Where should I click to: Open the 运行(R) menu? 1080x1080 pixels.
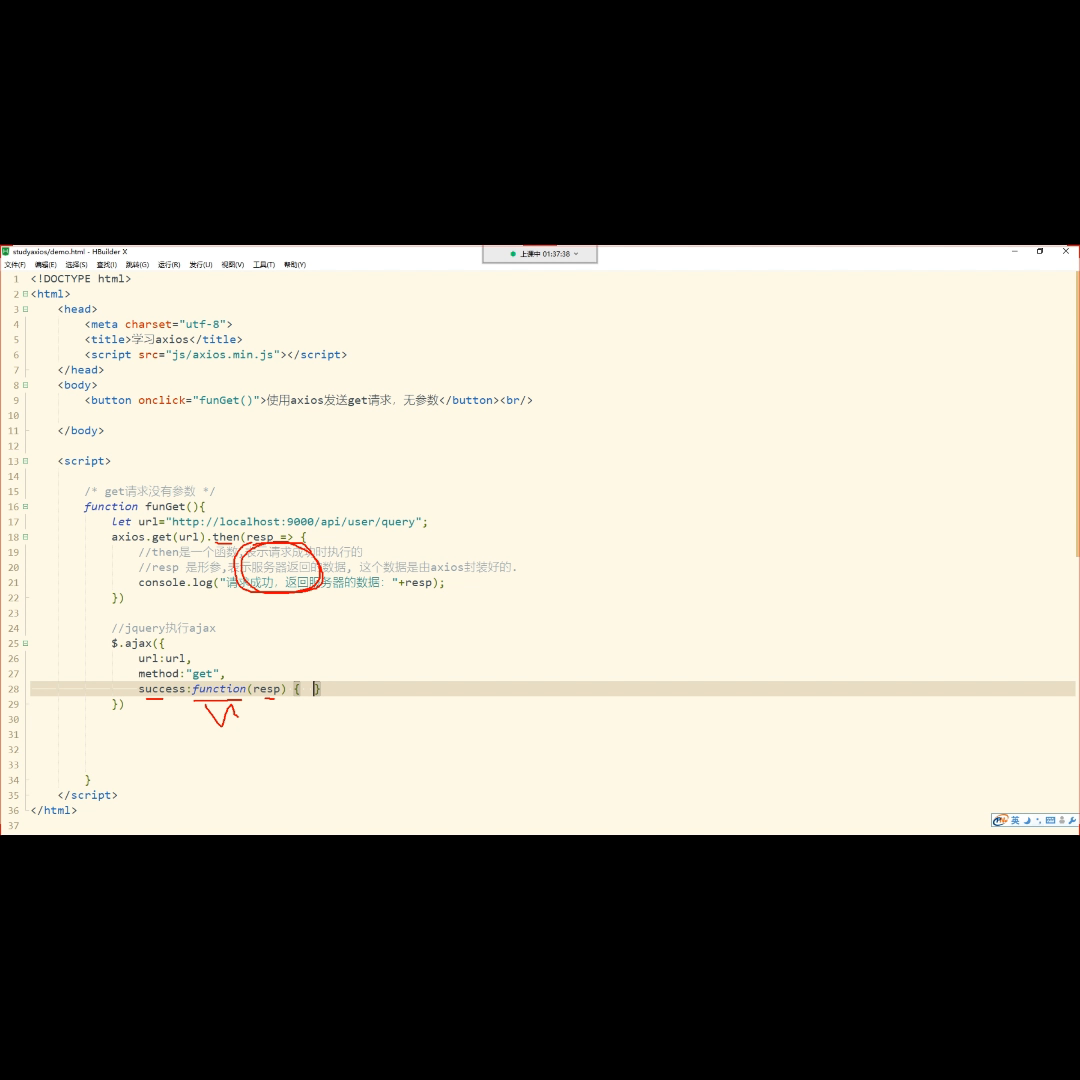pyautogui.click(x=169, y=264)
